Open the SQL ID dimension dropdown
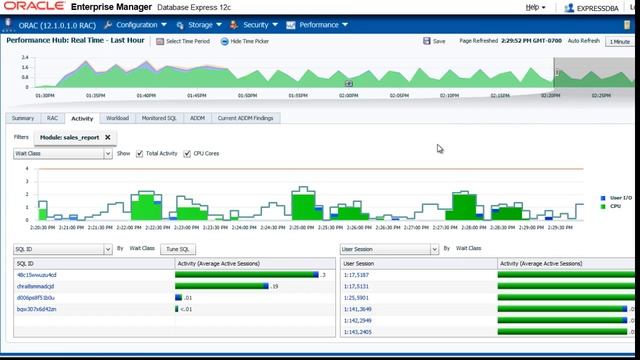This screenshot has width=640, height=360. tap(108, 249)
